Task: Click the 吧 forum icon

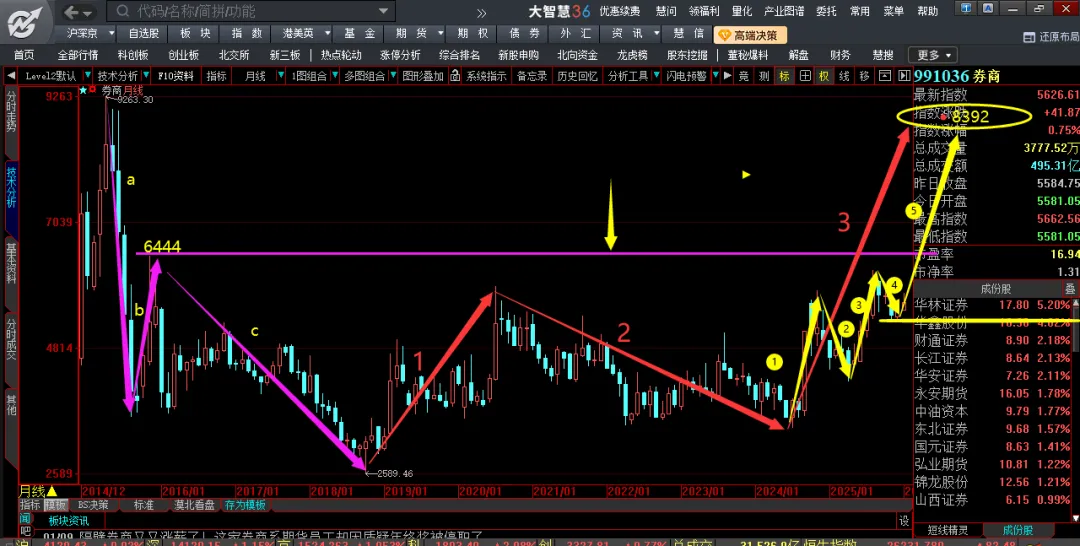Action: click(25, 532)
